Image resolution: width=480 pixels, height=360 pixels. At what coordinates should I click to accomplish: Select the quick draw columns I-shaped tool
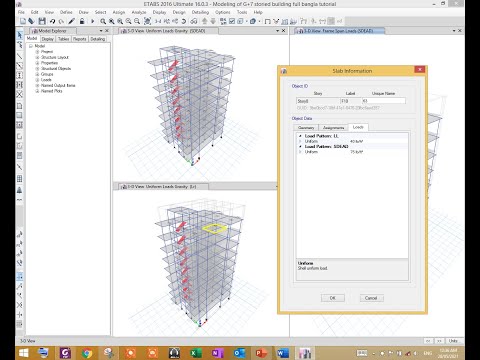[20, 75]
